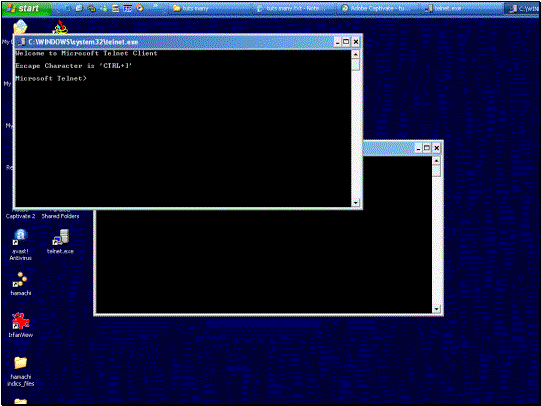
Task: Select the 'hamachi indics_files' desktop folder
Action: 21,372
